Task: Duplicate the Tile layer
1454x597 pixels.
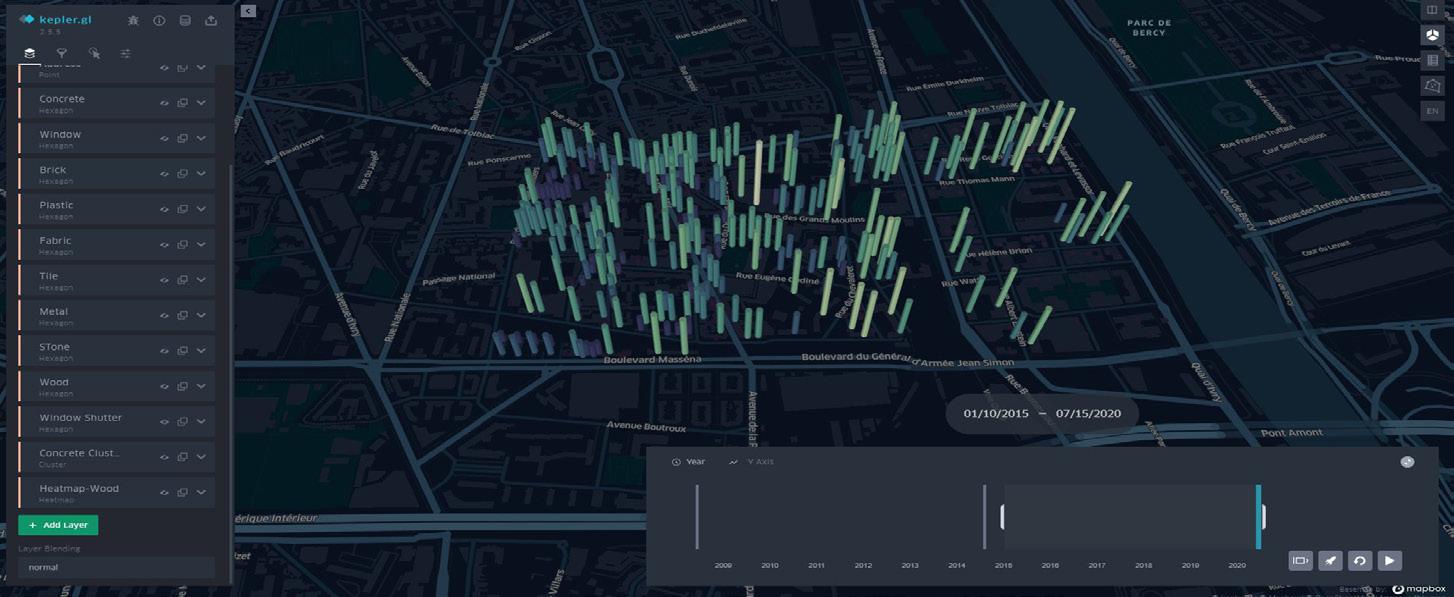Action: point(182,280)
